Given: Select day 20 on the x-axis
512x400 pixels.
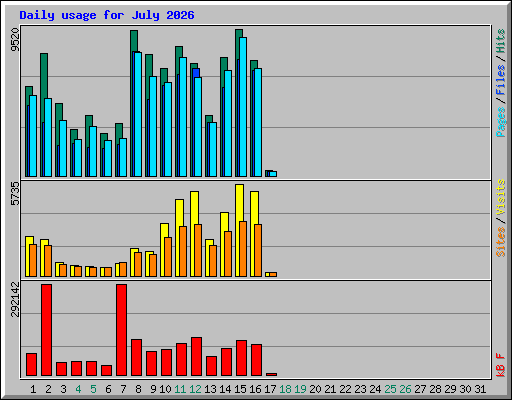Looking at the screenshot, I should pyautogui.click(x=315, y=389).
